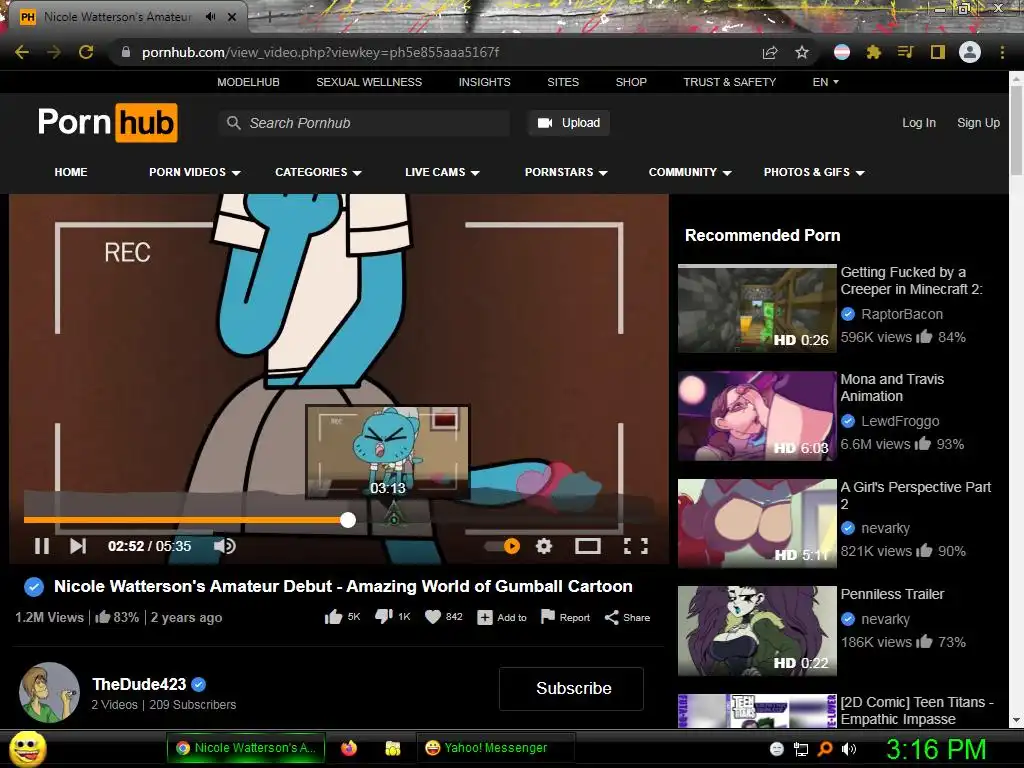The width and height of the screenshot is (1024, 768).
Task: Open the MODELHUB link
Action: coord(248,82)
